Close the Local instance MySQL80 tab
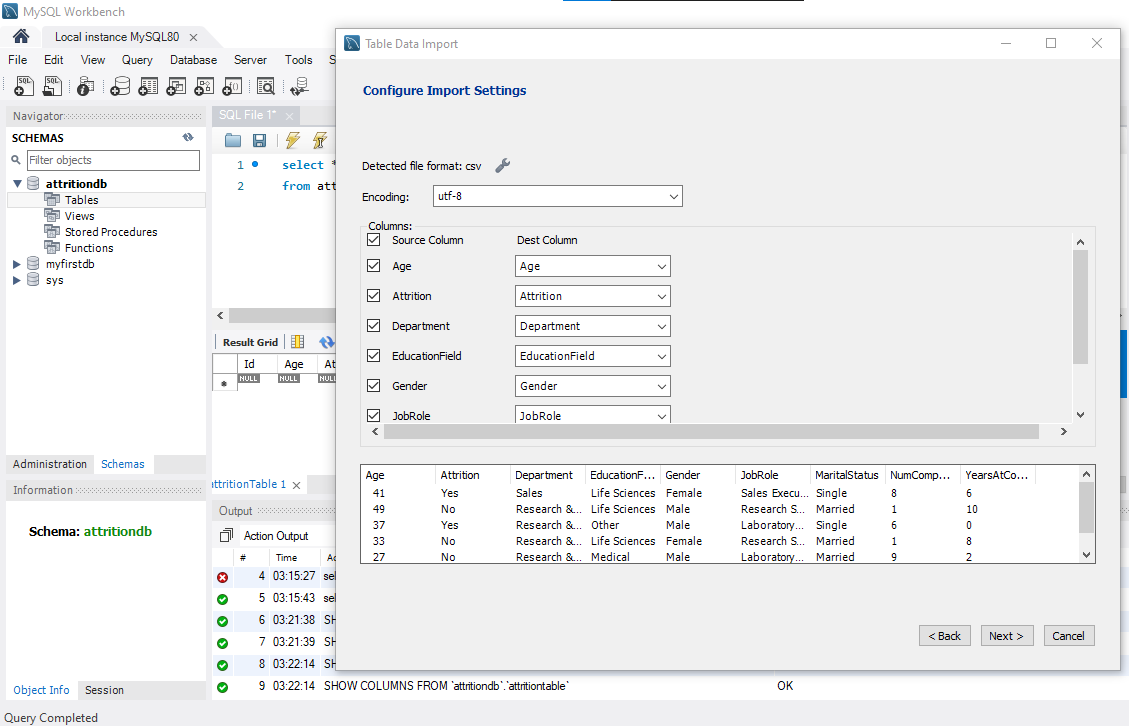 193,37
